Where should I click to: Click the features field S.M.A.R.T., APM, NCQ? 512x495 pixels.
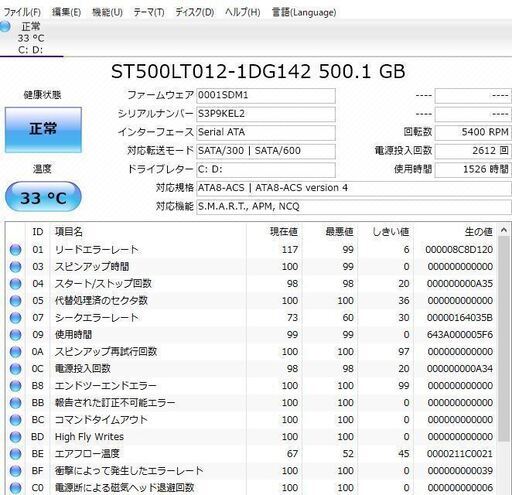354,207
